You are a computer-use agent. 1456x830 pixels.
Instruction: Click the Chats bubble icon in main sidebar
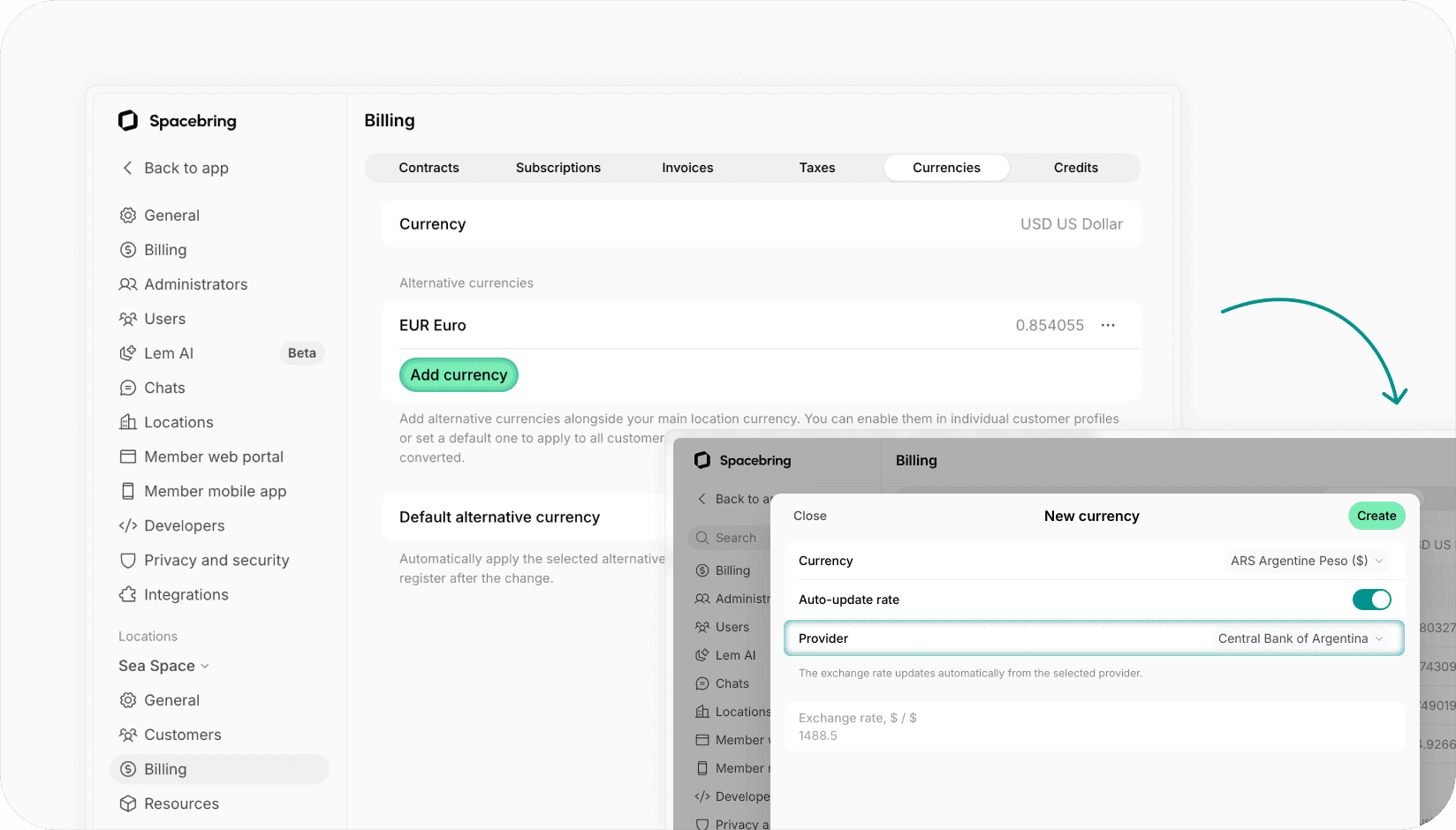coord(128,388)
